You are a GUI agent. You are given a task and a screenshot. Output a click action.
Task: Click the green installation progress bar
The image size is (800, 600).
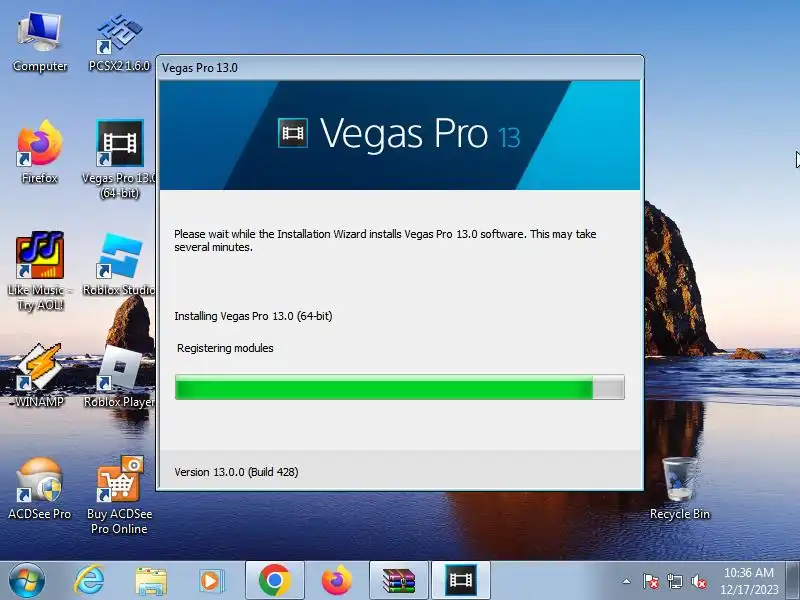(399, 387)
